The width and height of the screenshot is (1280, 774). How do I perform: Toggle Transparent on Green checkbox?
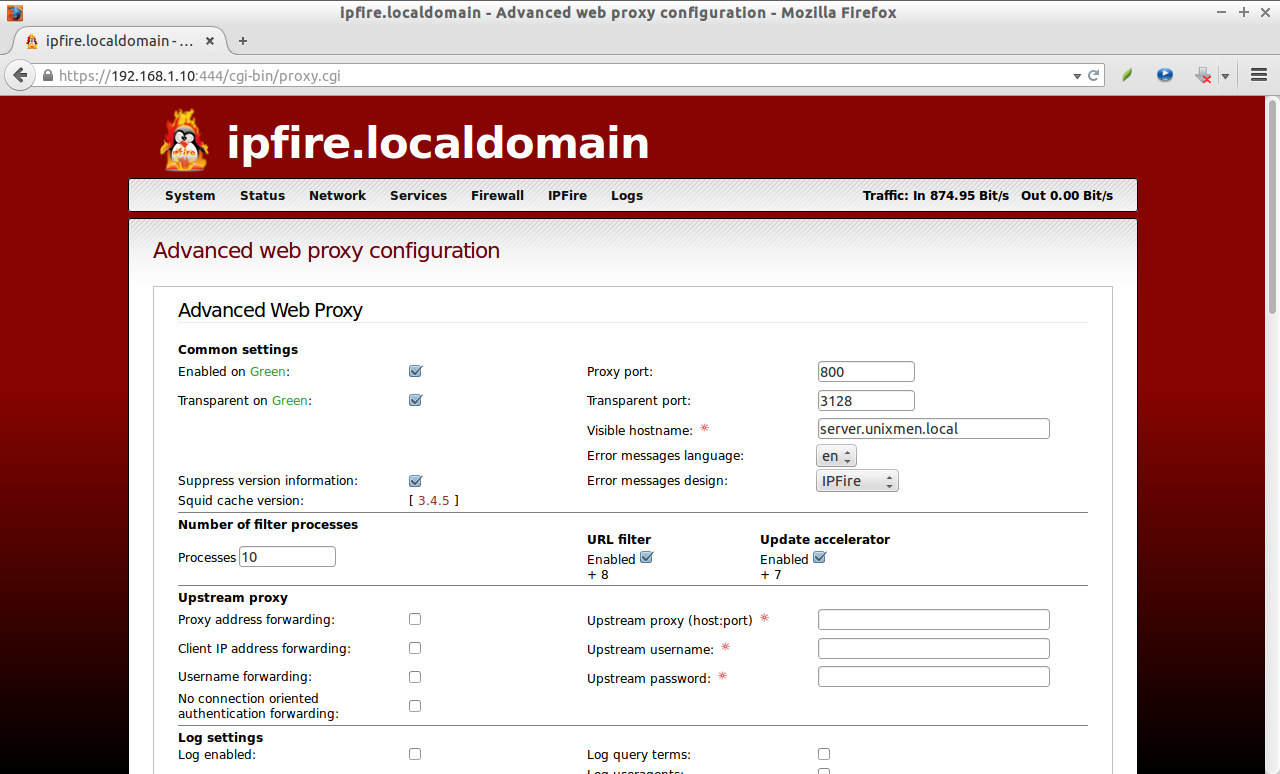(415, 400)
